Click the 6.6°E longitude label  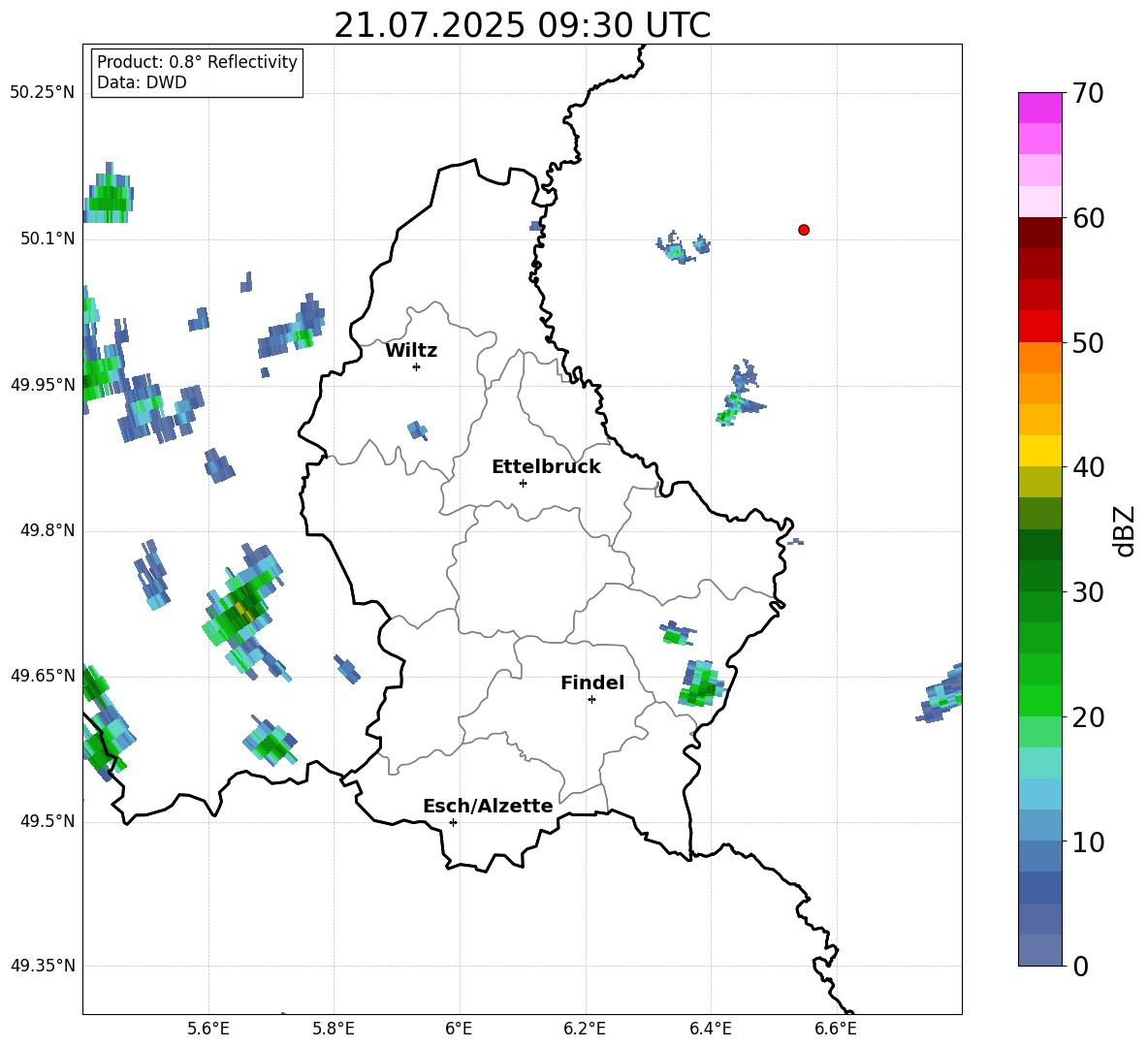click(x=836, y=1029)
